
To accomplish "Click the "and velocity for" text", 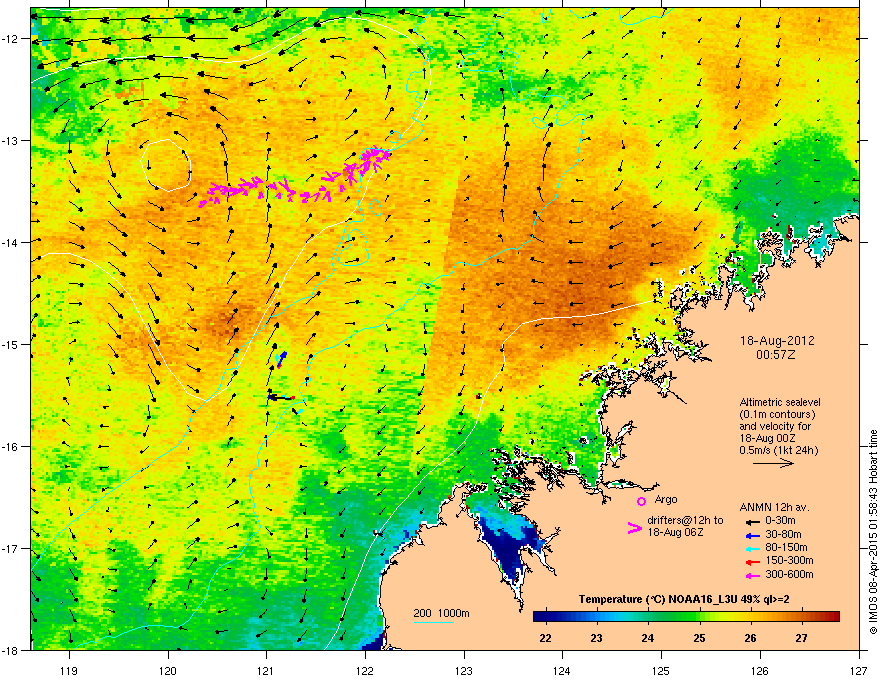I will [x=773, y=426].
